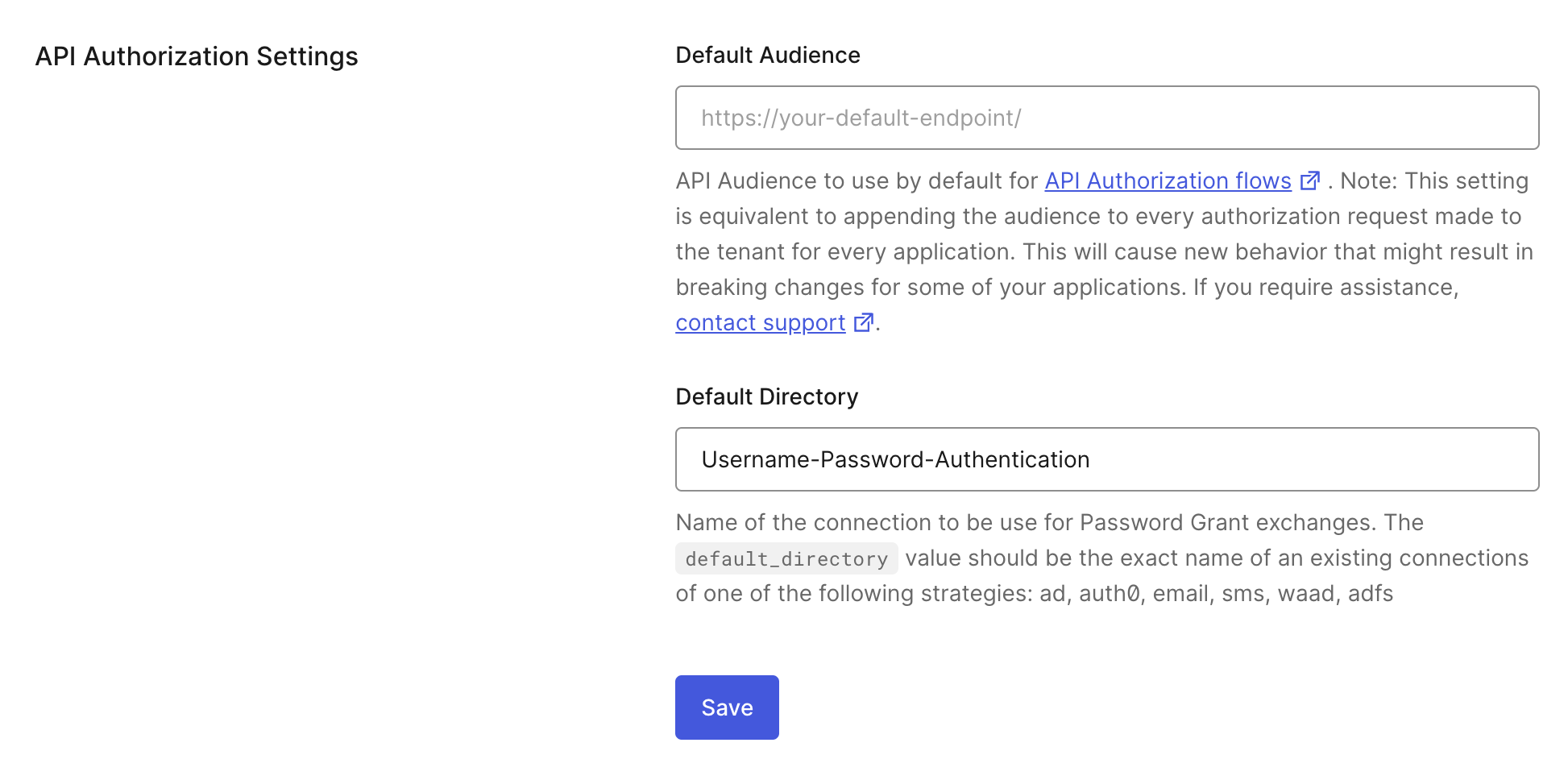Image resolution: width=1568 pixels, height=780 pixels.
Task: Open the API Authorization flows link
Action: 1168,180
